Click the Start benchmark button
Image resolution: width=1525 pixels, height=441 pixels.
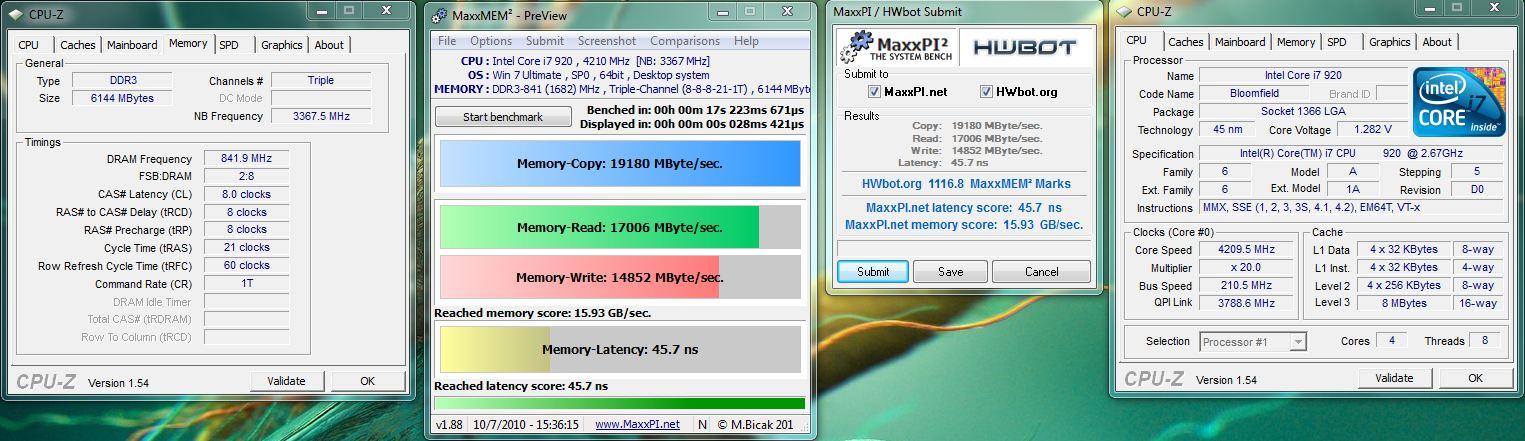pyautogui.click(x=503, y=117)
